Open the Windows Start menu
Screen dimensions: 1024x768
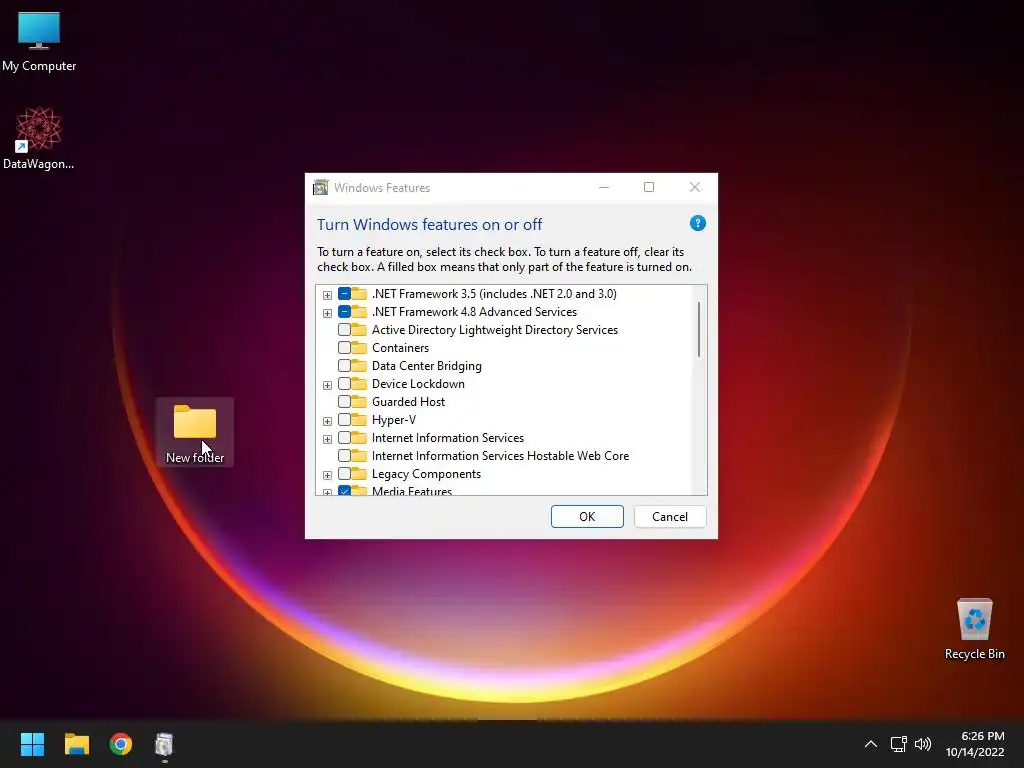pos(32,744)
